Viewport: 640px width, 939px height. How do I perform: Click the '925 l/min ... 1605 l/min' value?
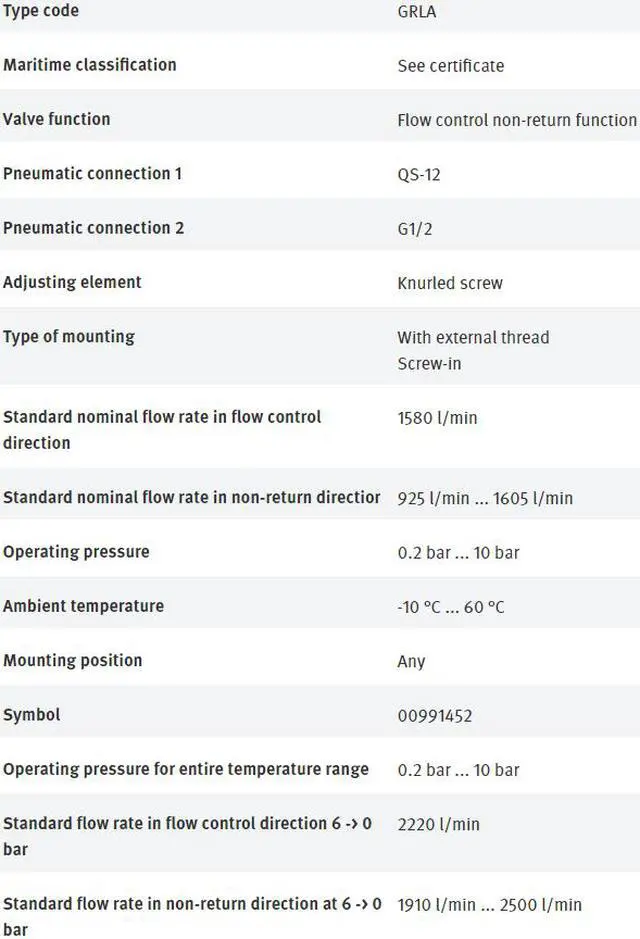pos(484,498)
